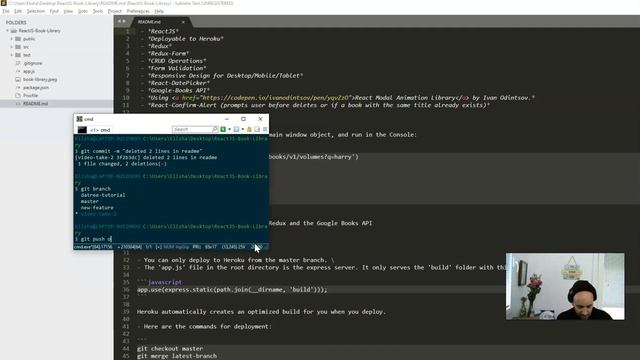The width and height of the screenshot is (640, 360).
Task: Click the Sublime Text app icon in title bar
Action: [x=4, y=3]
